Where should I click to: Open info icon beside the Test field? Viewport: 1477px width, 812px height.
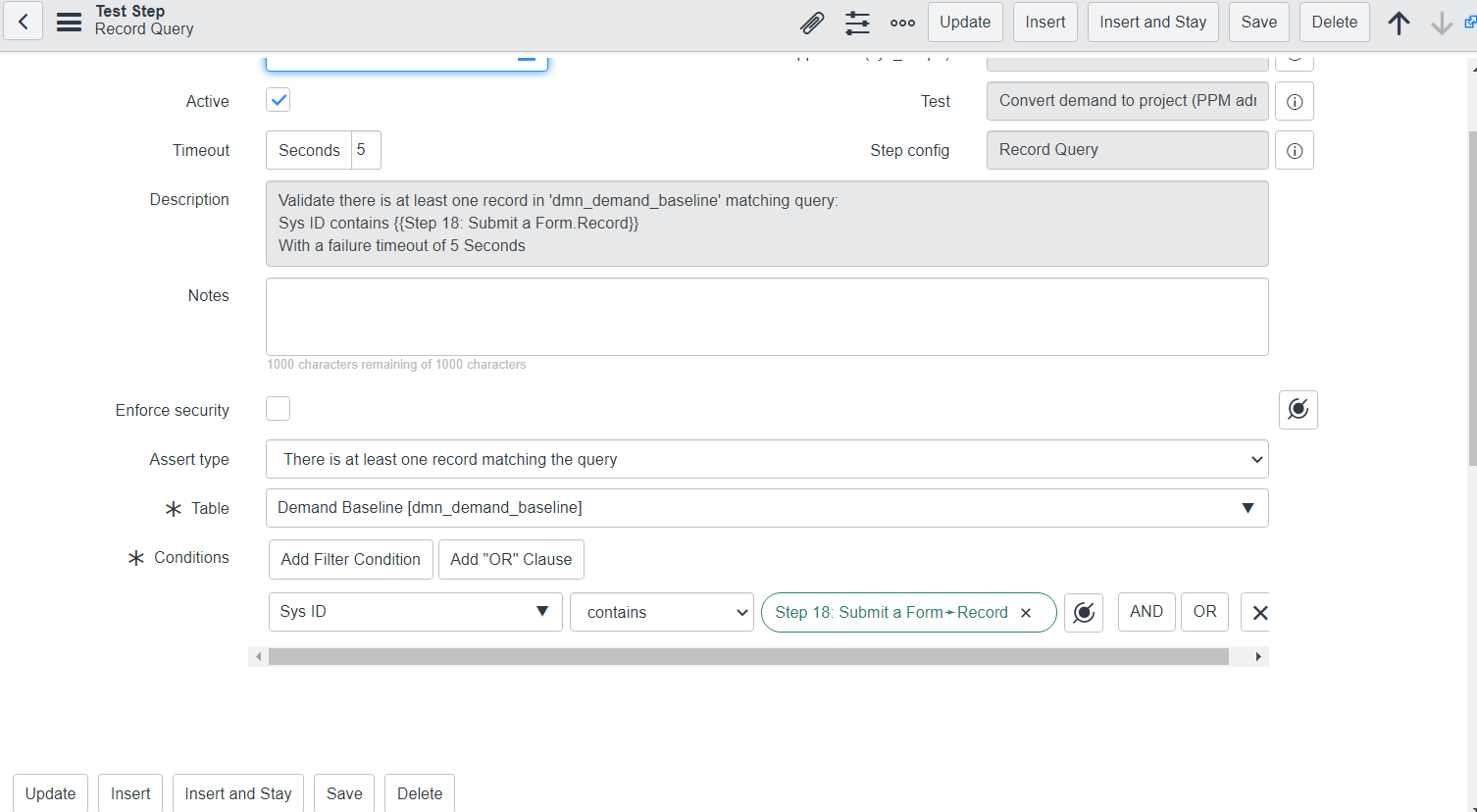pyautogui.click(x=1294, y=101)
